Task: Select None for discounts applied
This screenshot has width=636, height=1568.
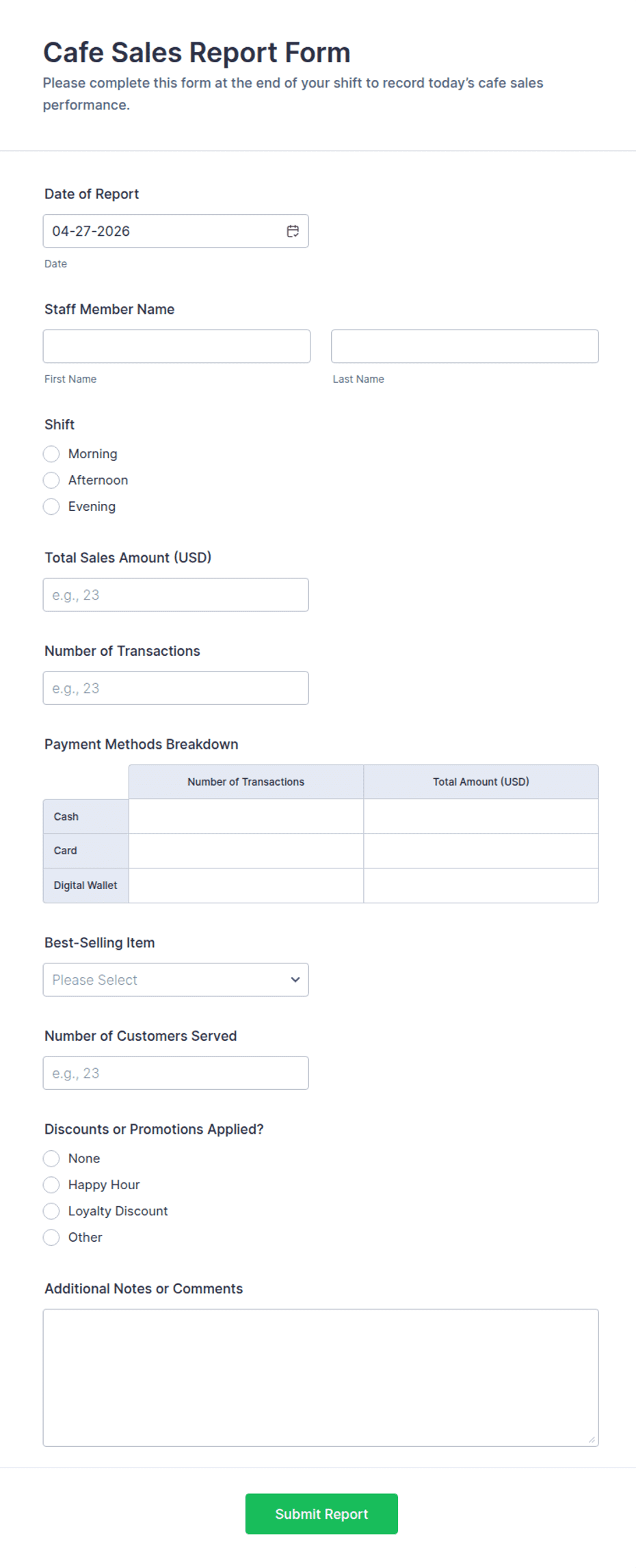Action: [51, 1158]
